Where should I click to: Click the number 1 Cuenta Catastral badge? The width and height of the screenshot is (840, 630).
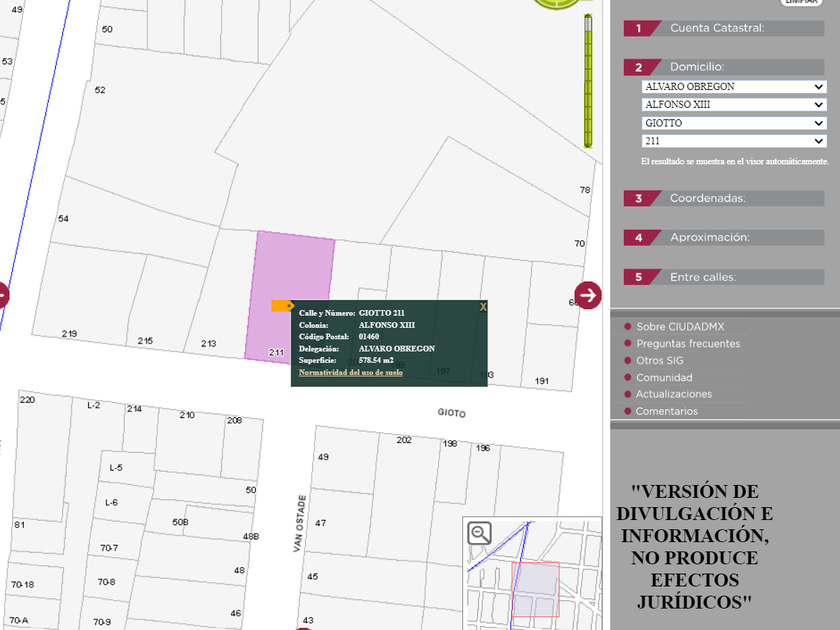pyautogui.click(x=639, y=28)
